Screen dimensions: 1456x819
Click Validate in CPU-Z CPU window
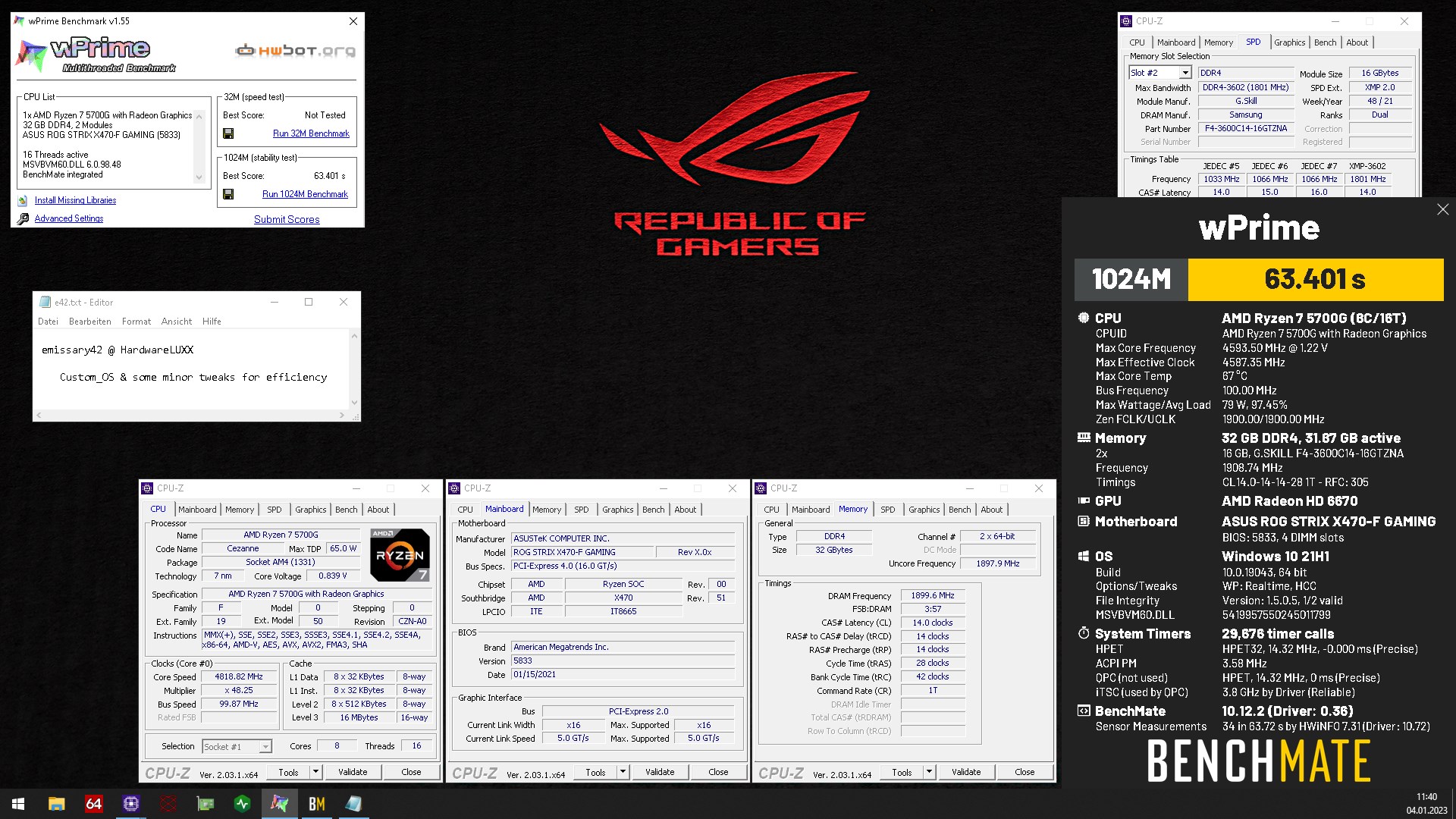(x=353, y=772)
